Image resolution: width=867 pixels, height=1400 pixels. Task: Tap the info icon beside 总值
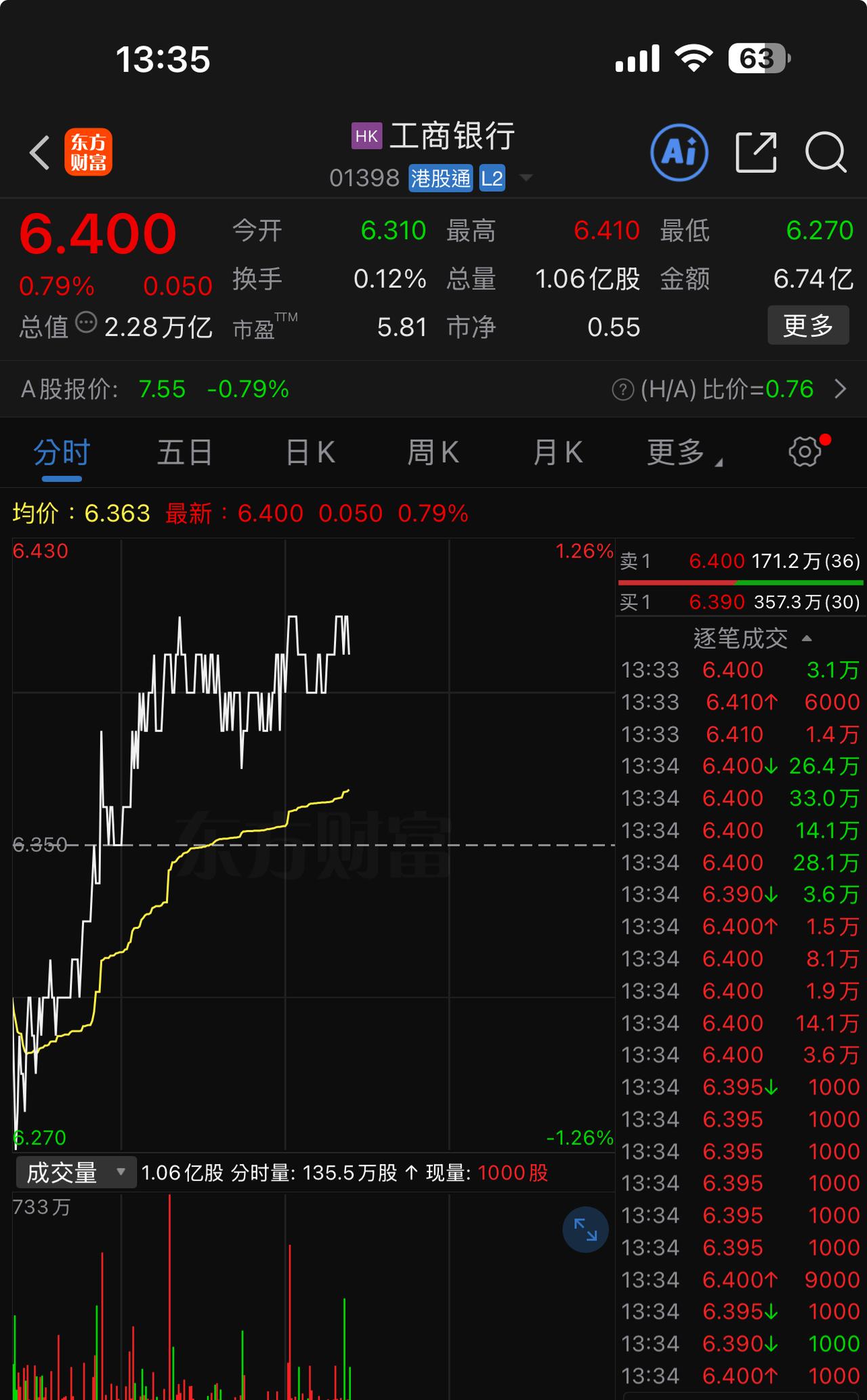pos(86,323)
